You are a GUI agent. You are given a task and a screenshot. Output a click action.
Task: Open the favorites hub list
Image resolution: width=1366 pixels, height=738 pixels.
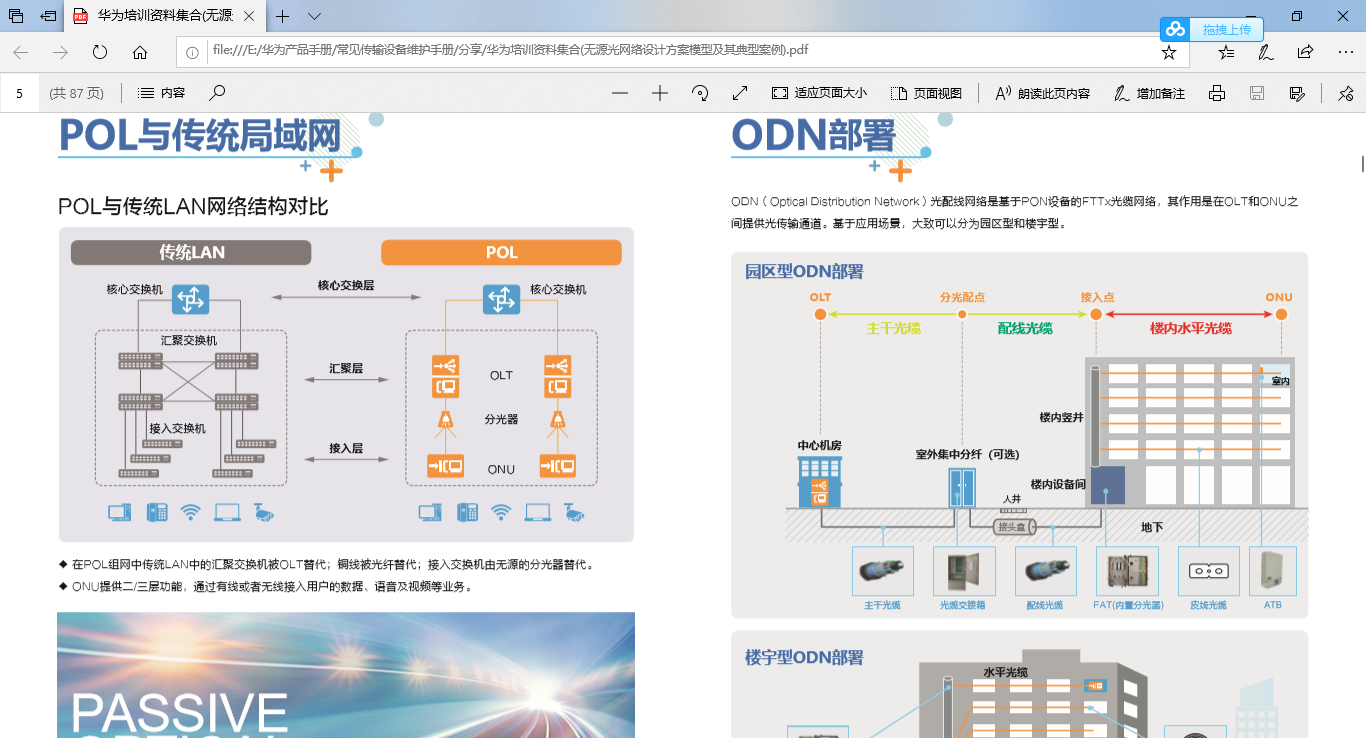(x=1226, y=52)
